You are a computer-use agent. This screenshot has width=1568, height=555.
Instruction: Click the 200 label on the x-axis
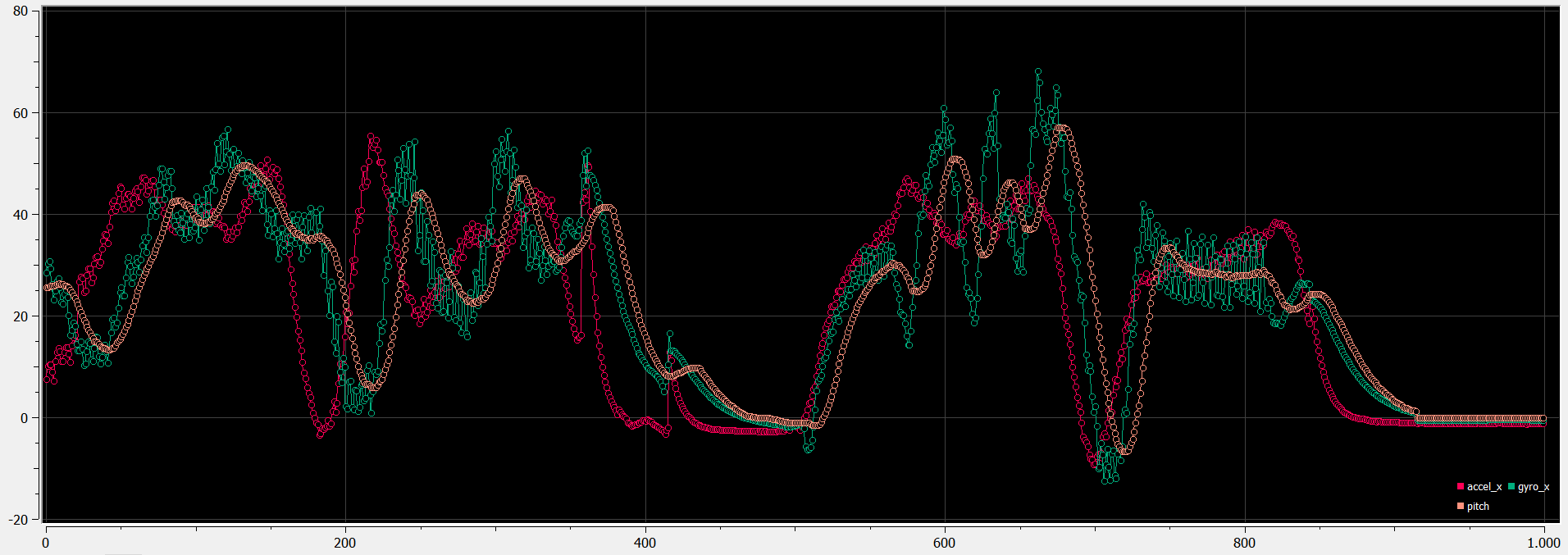coord(345,543)
